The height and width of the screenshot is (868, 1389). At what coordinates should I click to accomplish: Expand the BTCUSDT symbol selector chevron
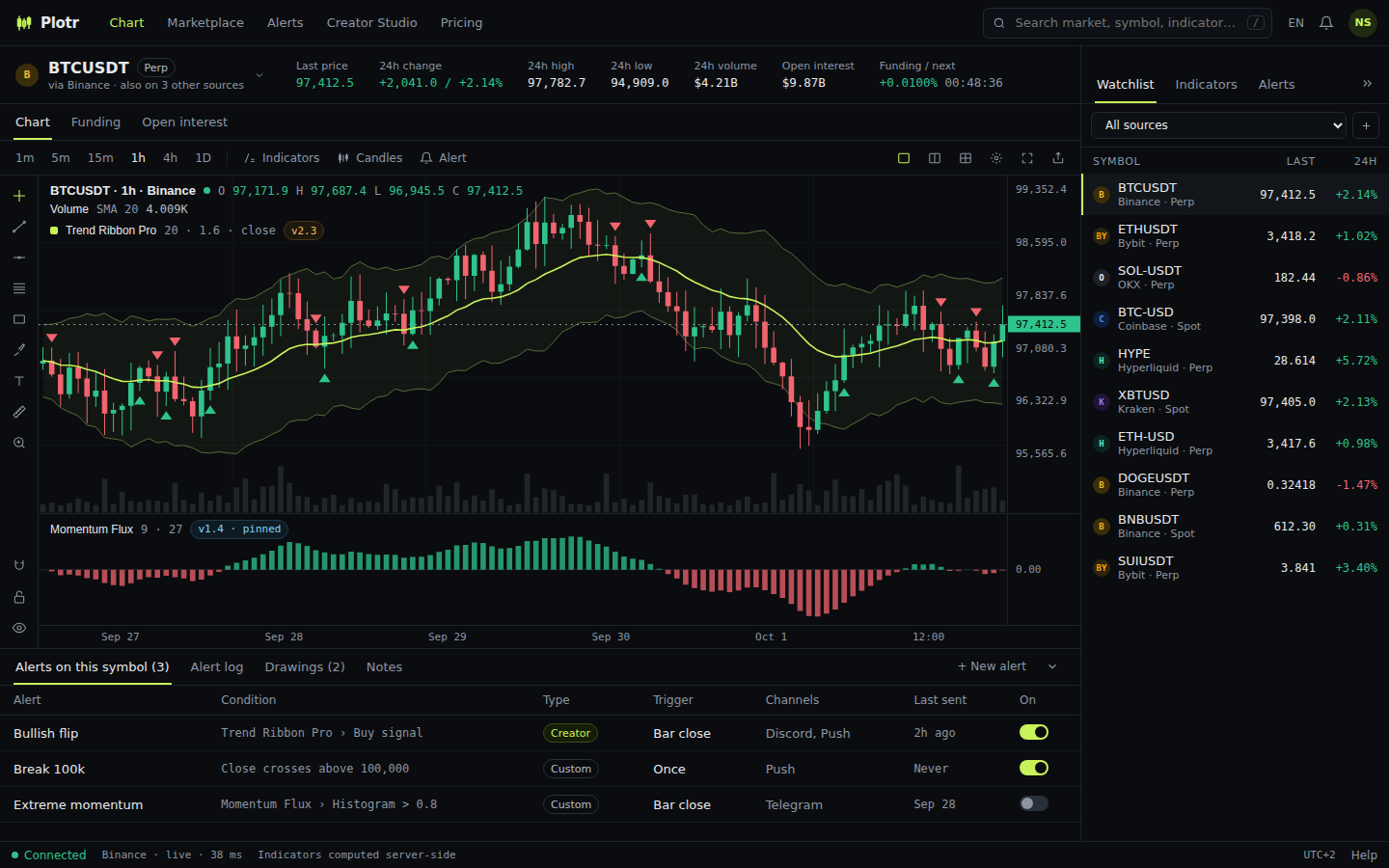tap(259, 75)
